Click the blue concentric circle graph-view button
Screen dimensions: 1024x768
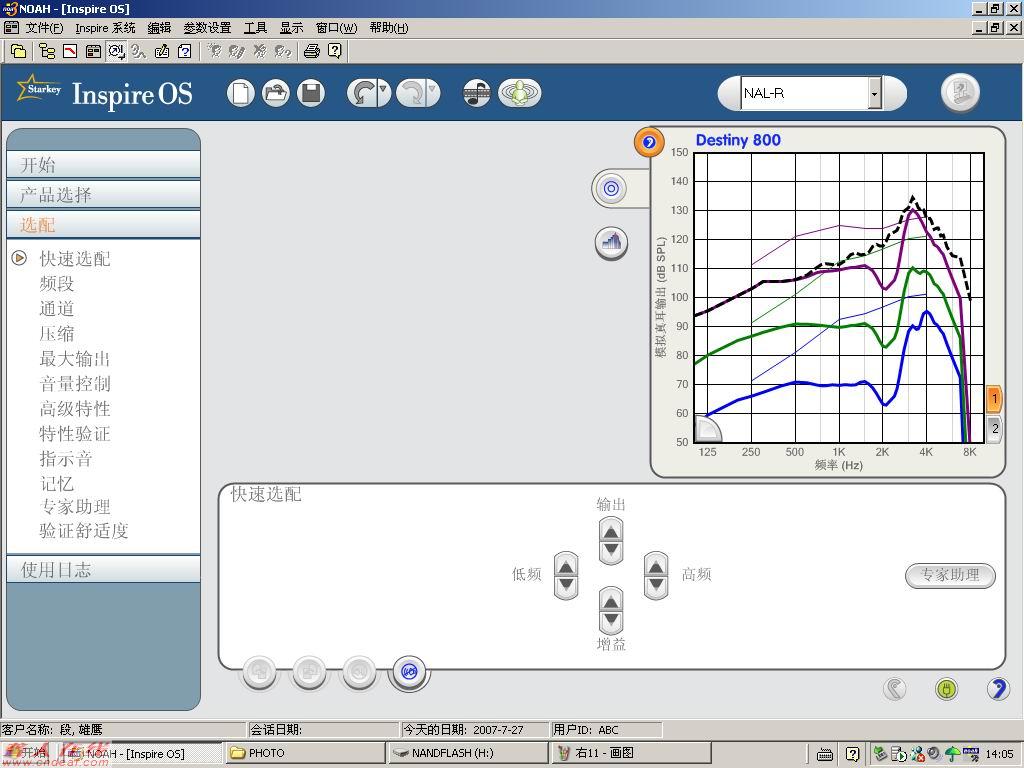[x=611, y=189]
